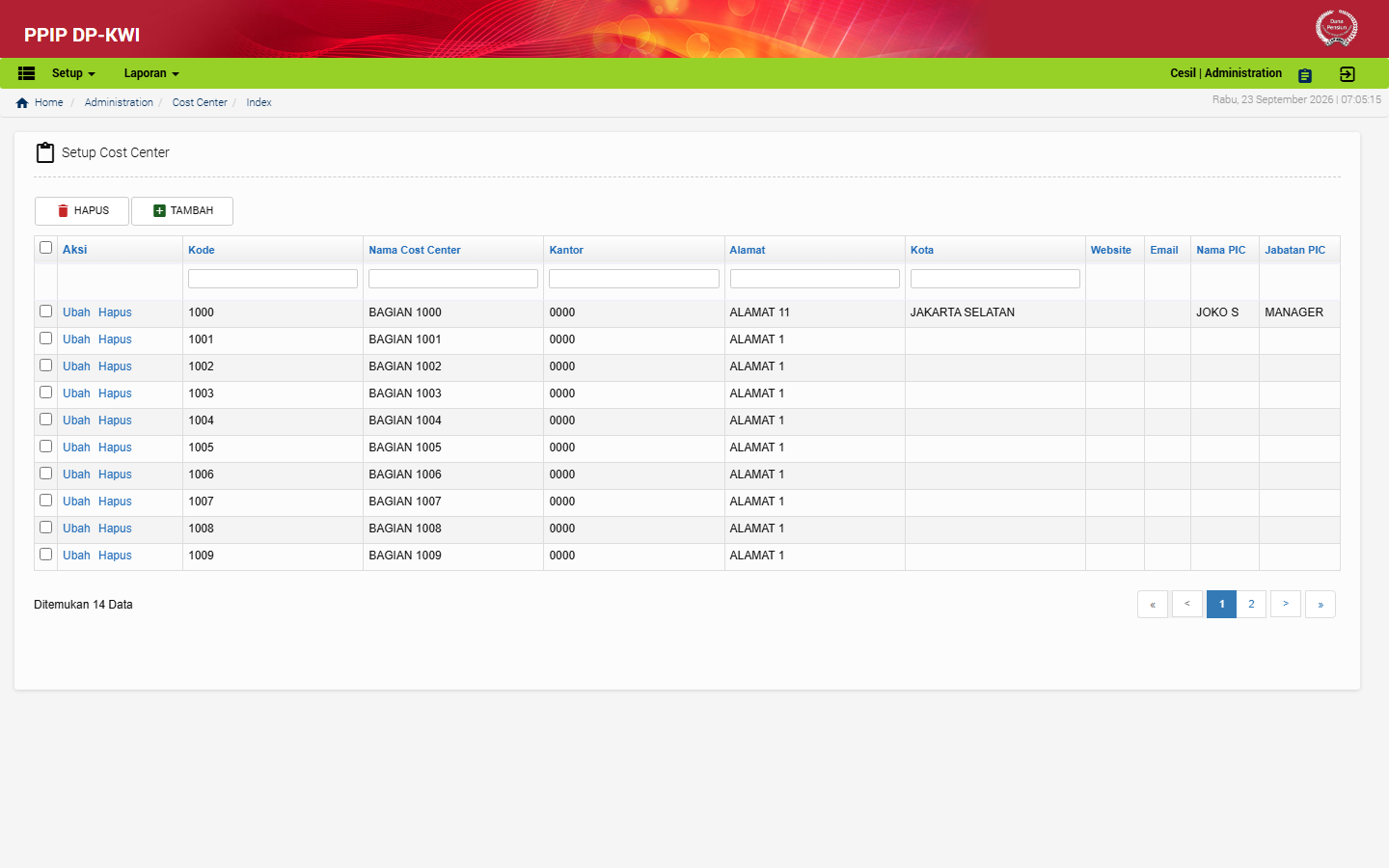Click the Dana Pensiun logo at top right

tap(1337, 28)
